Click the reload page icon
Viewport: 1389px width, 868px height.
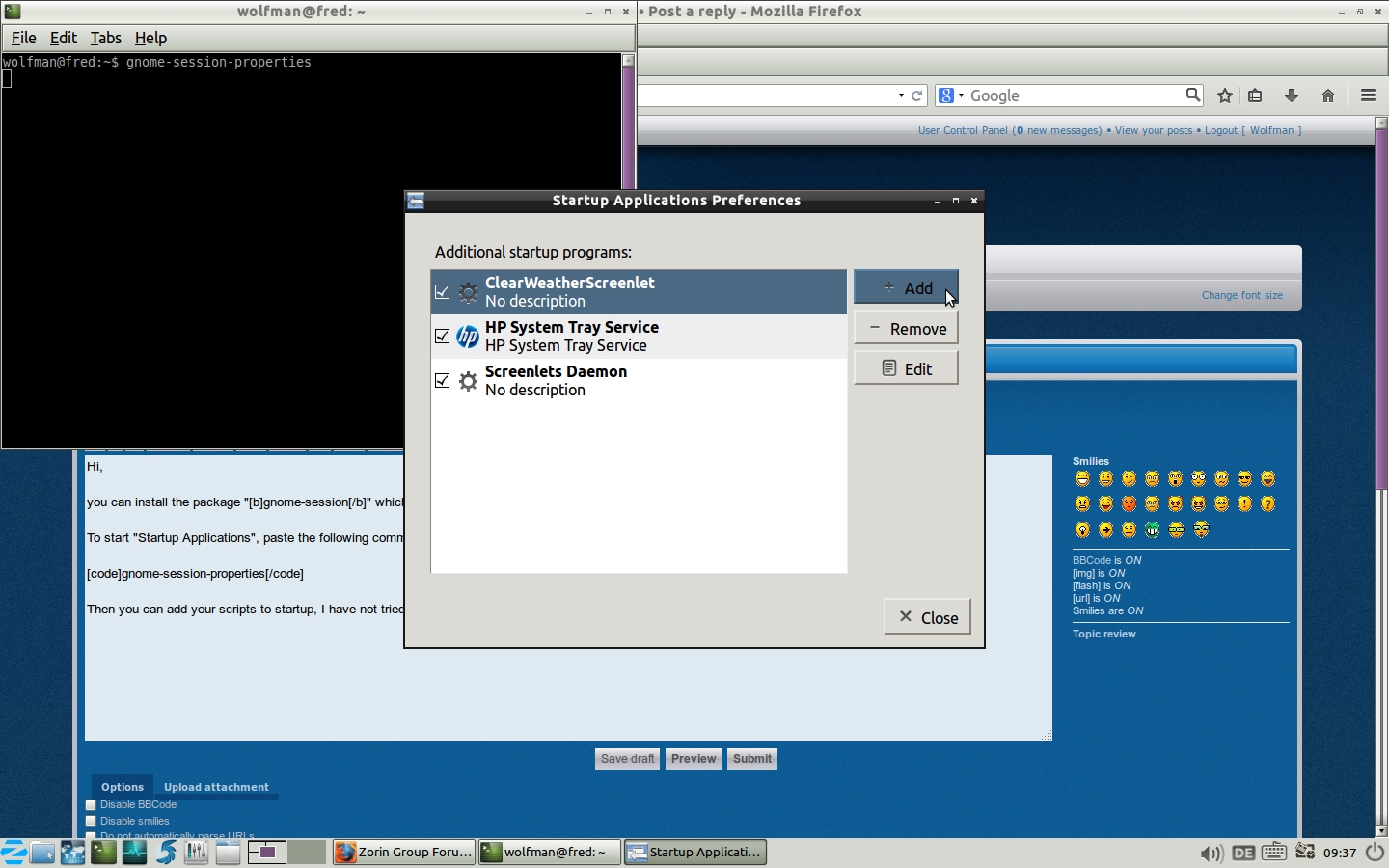[x=917, y=95]
